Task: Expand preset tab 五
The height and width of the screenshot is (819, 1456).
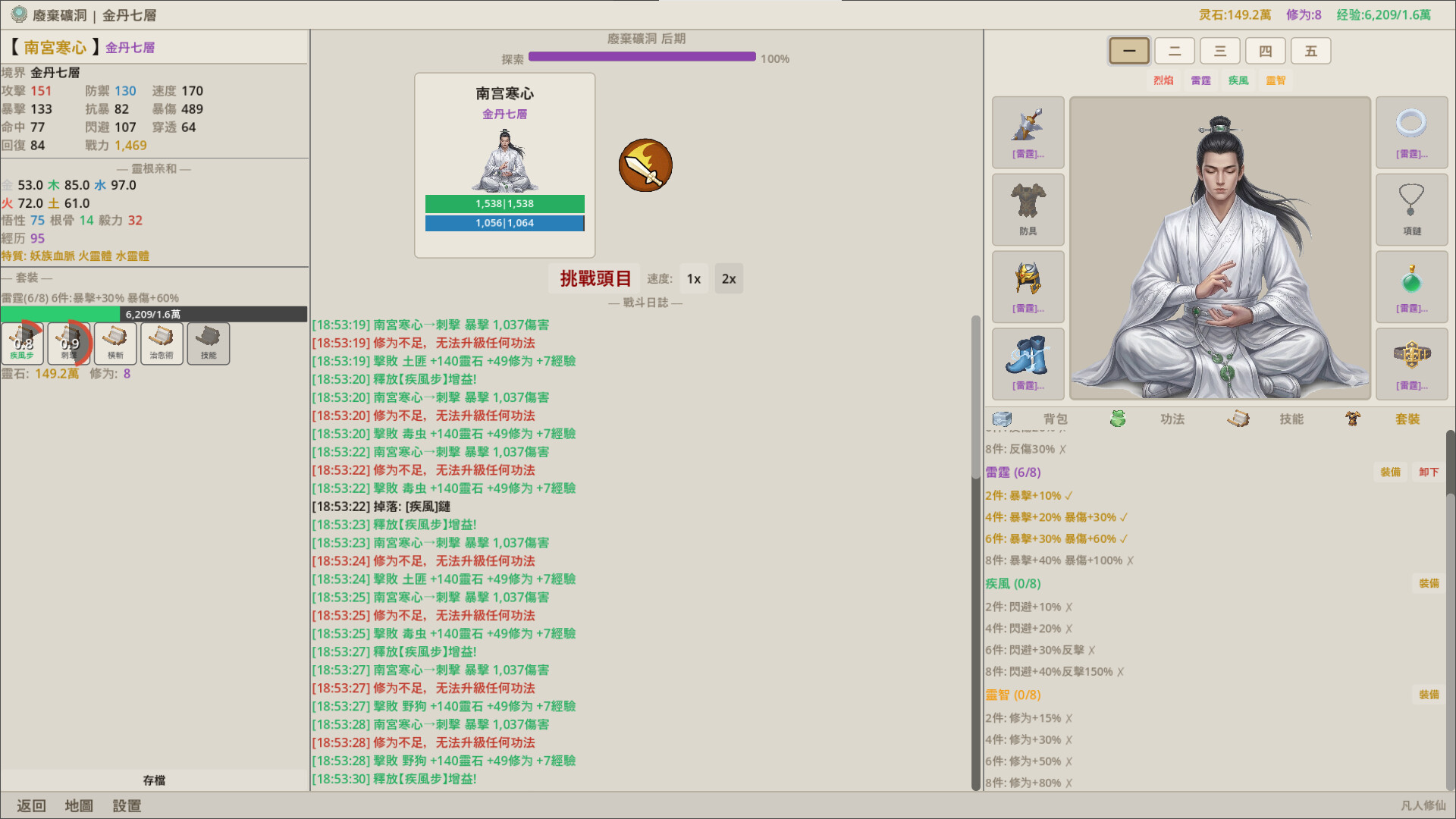Action: coord(1310,50)
